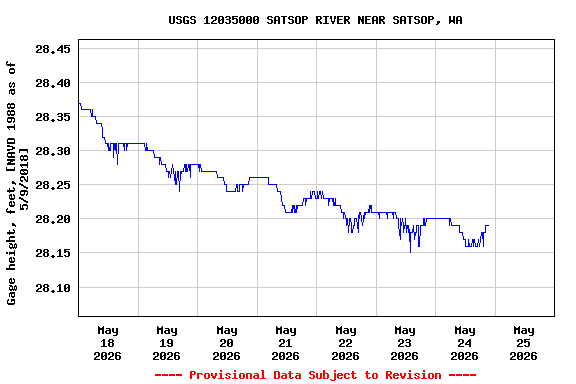Click the 'May 24 2026' date label

[464, 343]
